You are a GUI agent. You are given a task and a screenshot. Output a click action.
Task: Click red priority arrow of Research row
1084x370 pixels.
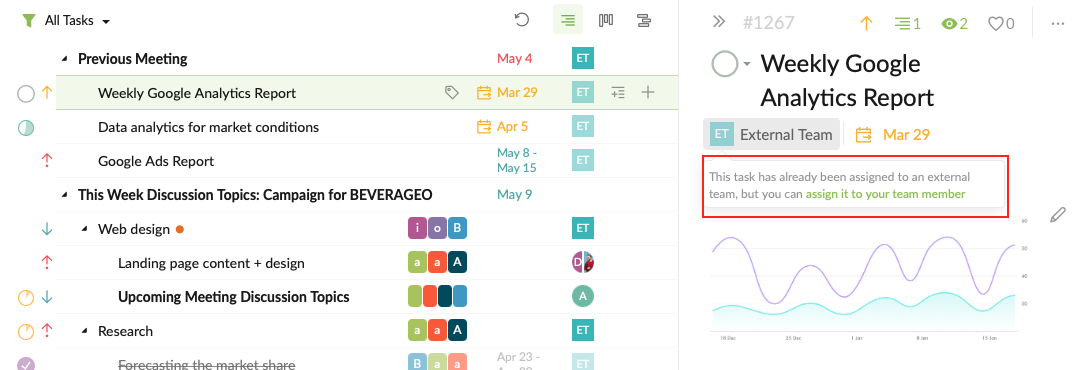point(47,331)
